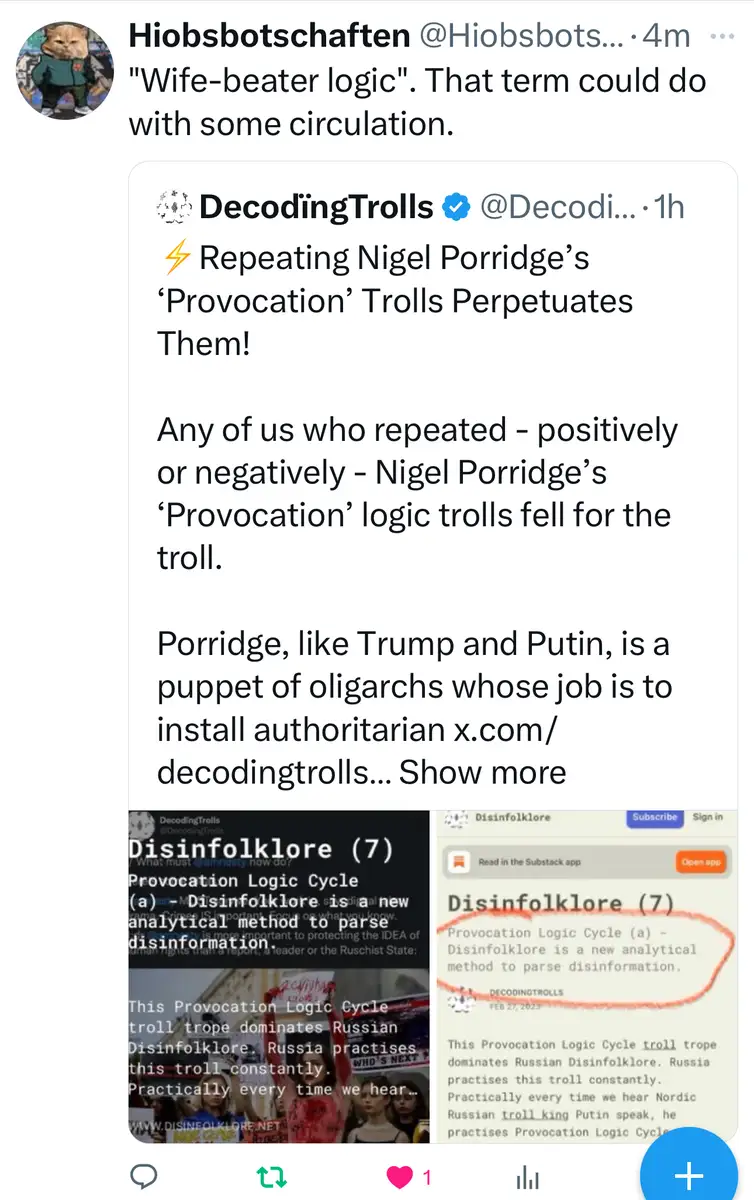The height and width of the screenshot is (1200, 754).
Task: Open Hiobsbotschaften display name
Action: 269,36
